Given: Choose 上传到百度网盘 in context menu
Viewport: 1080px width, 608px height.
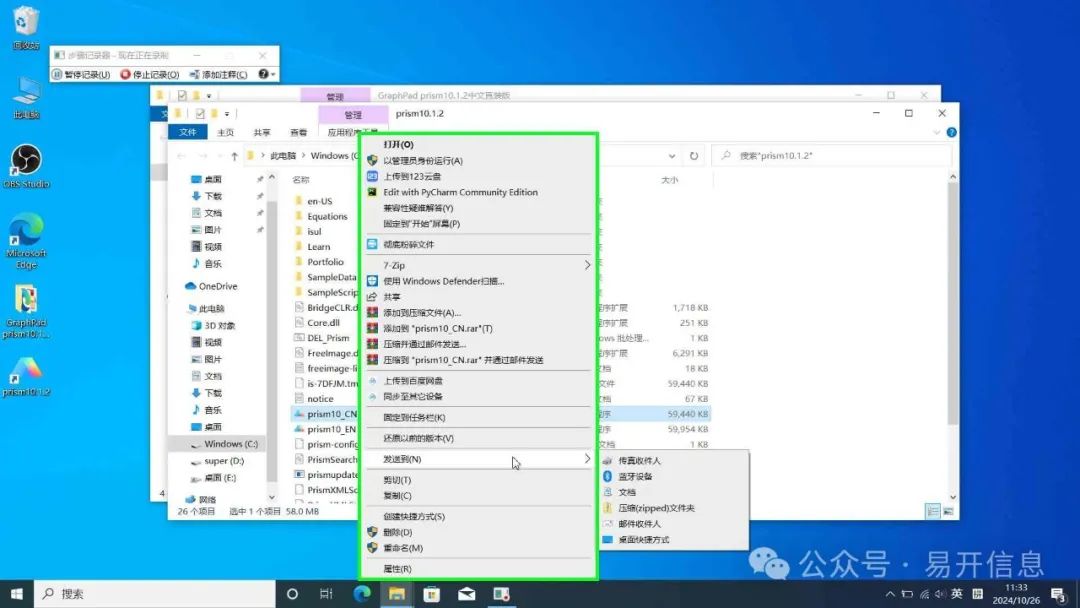Looking at the screenshot, I should tap(477, 381).
